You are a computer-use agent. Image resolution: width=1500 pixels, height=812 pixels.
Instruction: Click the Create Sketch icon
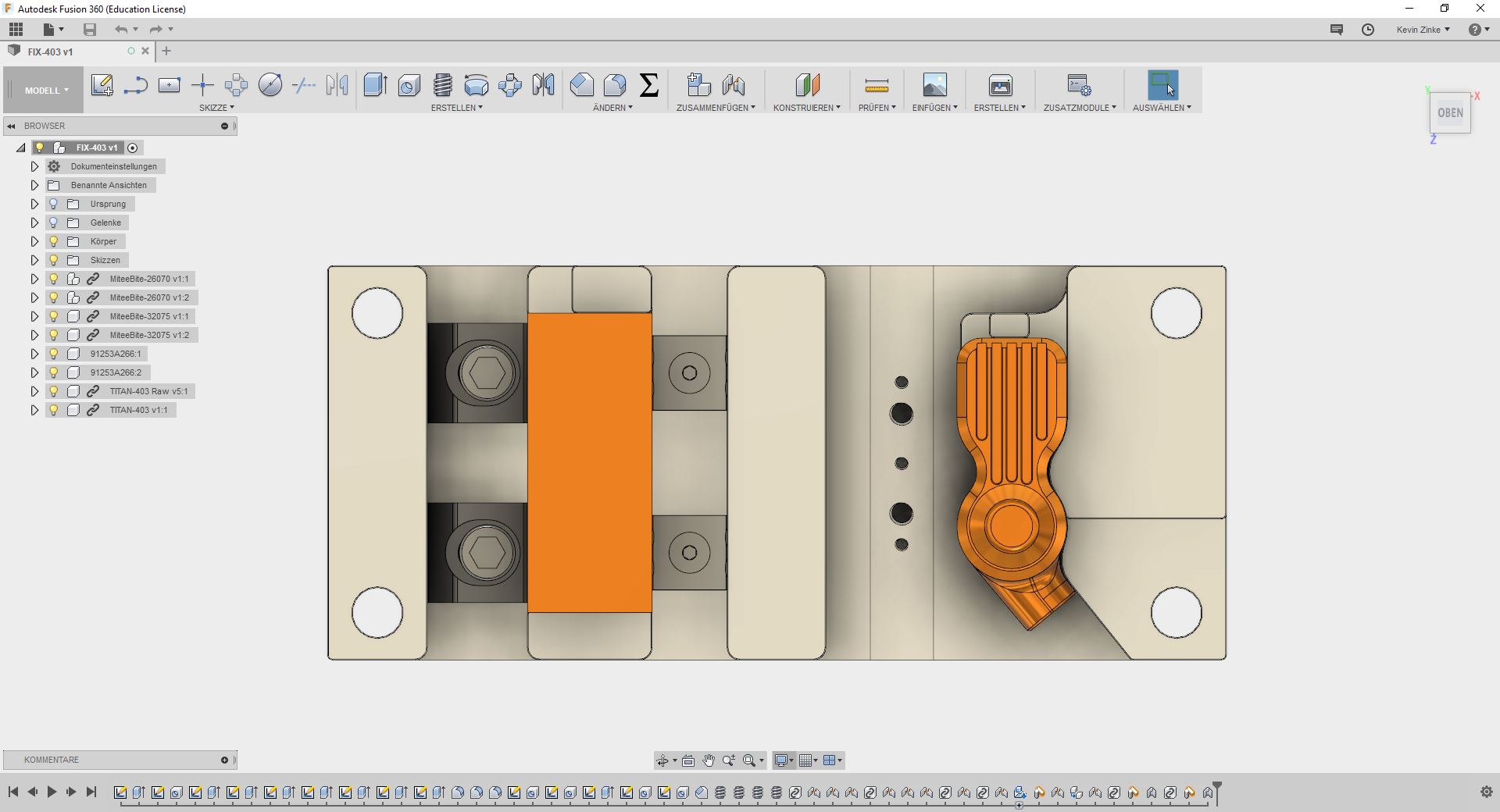(x=102, y=85)
